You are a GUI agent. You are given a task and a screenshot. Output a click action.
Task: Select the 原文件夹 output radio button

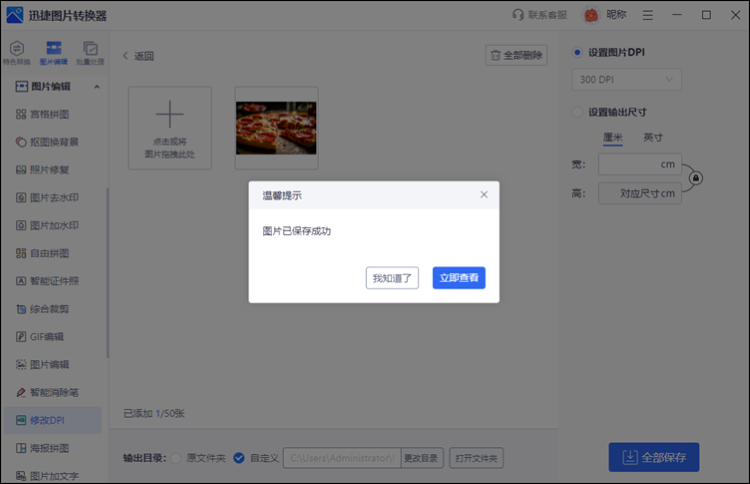[x=176, y=458]
